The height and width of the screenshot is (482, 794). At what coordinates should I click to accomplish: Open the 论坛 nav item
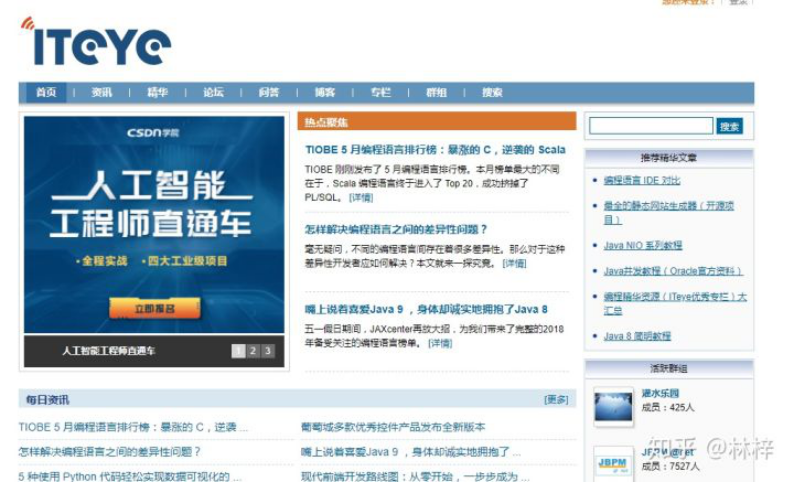(213, 92)
